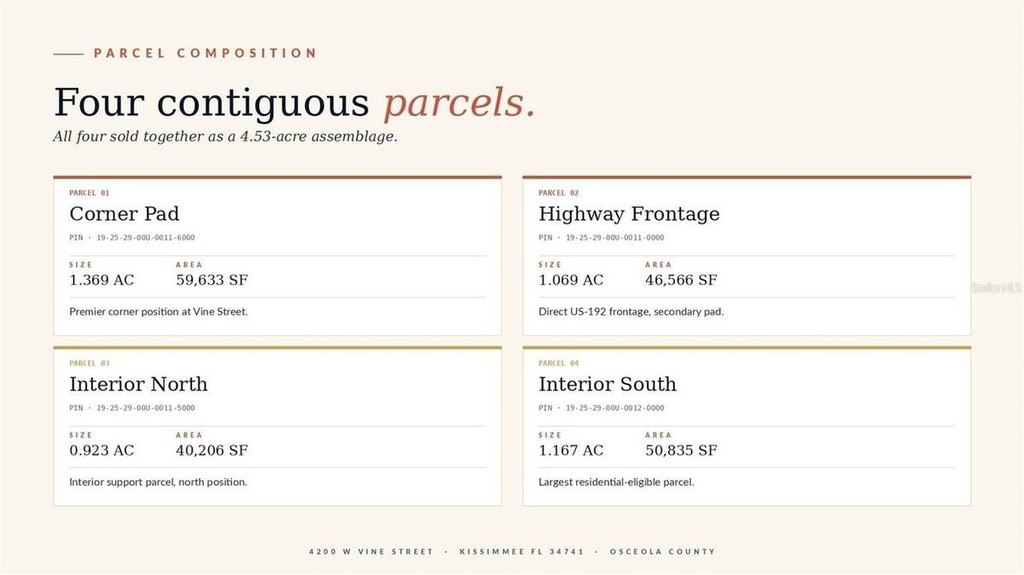Image resolution: width=1024 pixels, height=575 pixels.
Task: Select the 50,835 SF area value
Action: pos(681,450)
